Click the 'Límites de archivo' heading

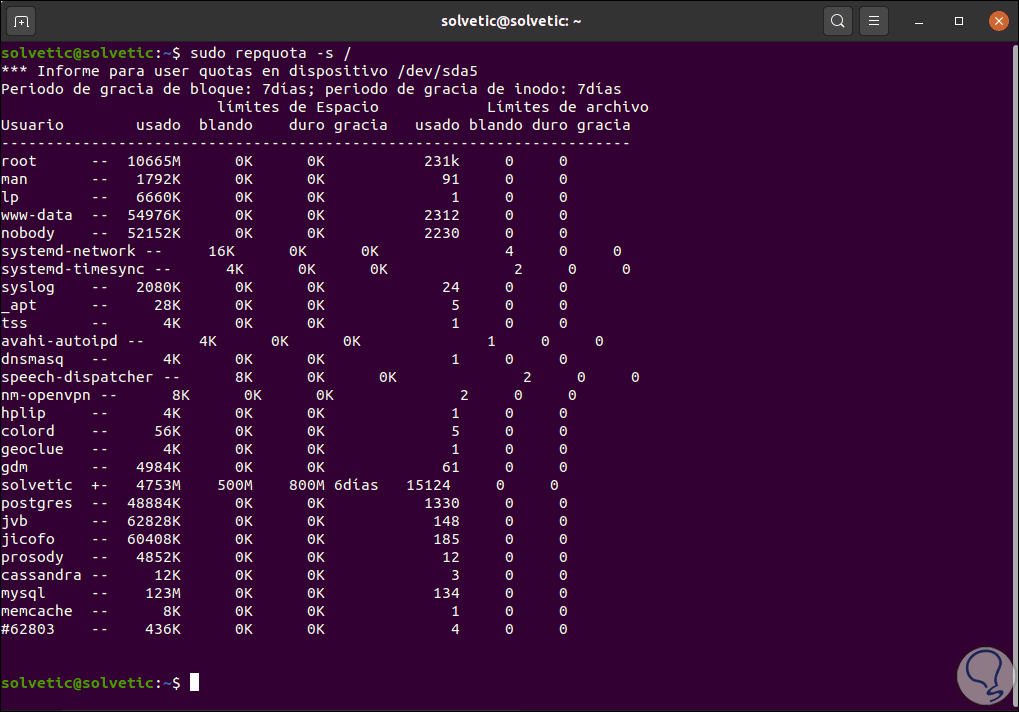568,107
